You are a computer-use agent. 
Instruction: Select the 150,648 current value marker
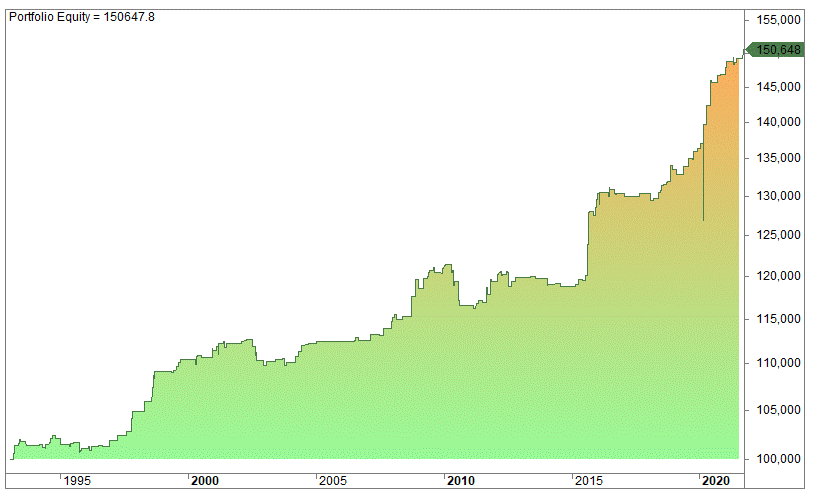774,50
